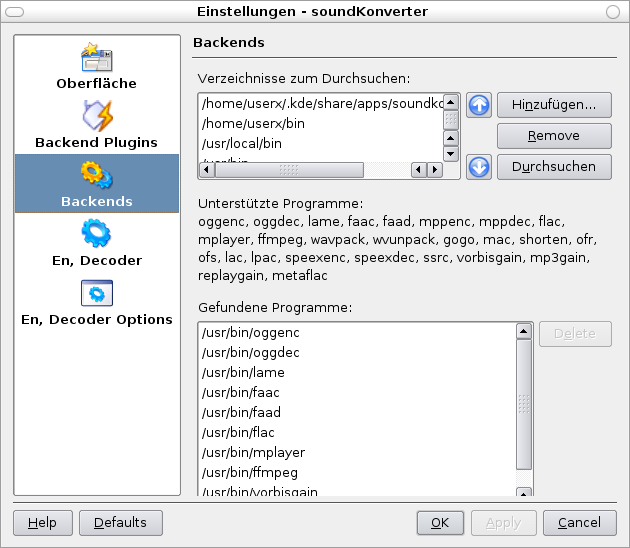Move the selected directory down with the blue down arrow
This screenshot has height=548, width=630.
pos(479,167)
